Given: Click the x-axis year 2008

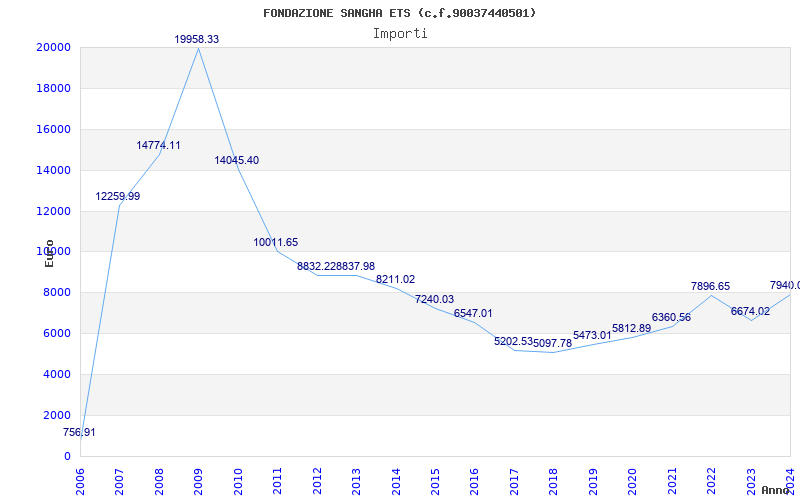Looking at the screenshot, I should [159, 482].
